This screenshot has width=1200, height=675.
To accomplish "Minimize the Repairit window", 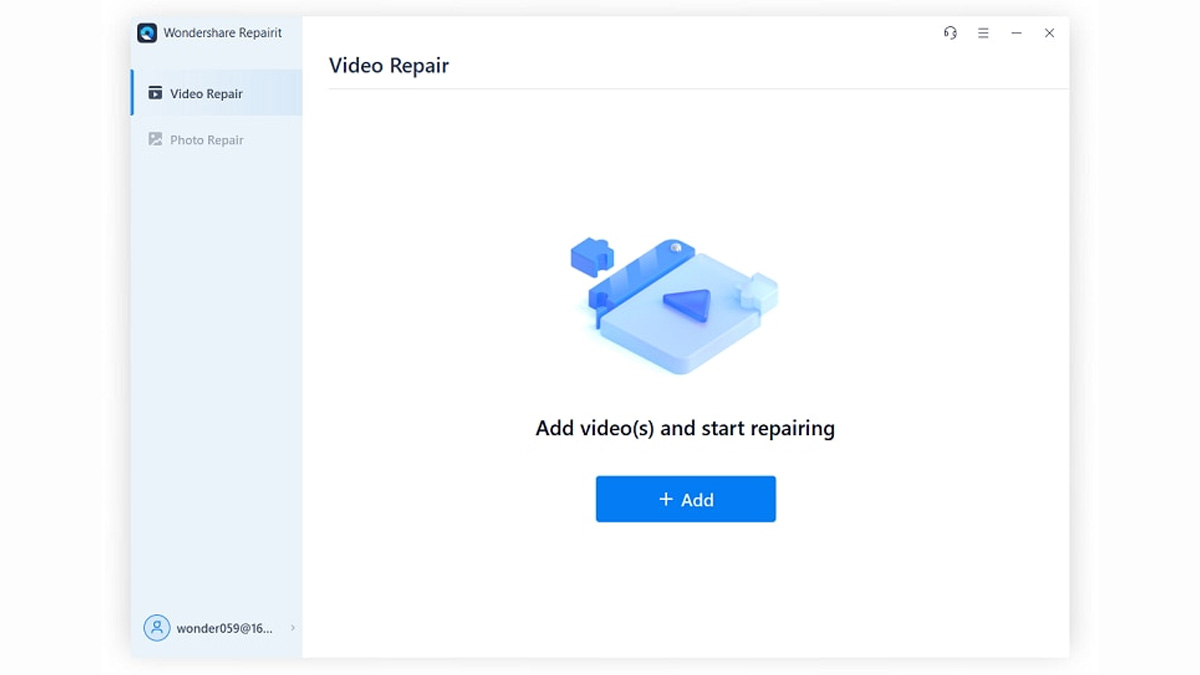I will click(1016, 32).
